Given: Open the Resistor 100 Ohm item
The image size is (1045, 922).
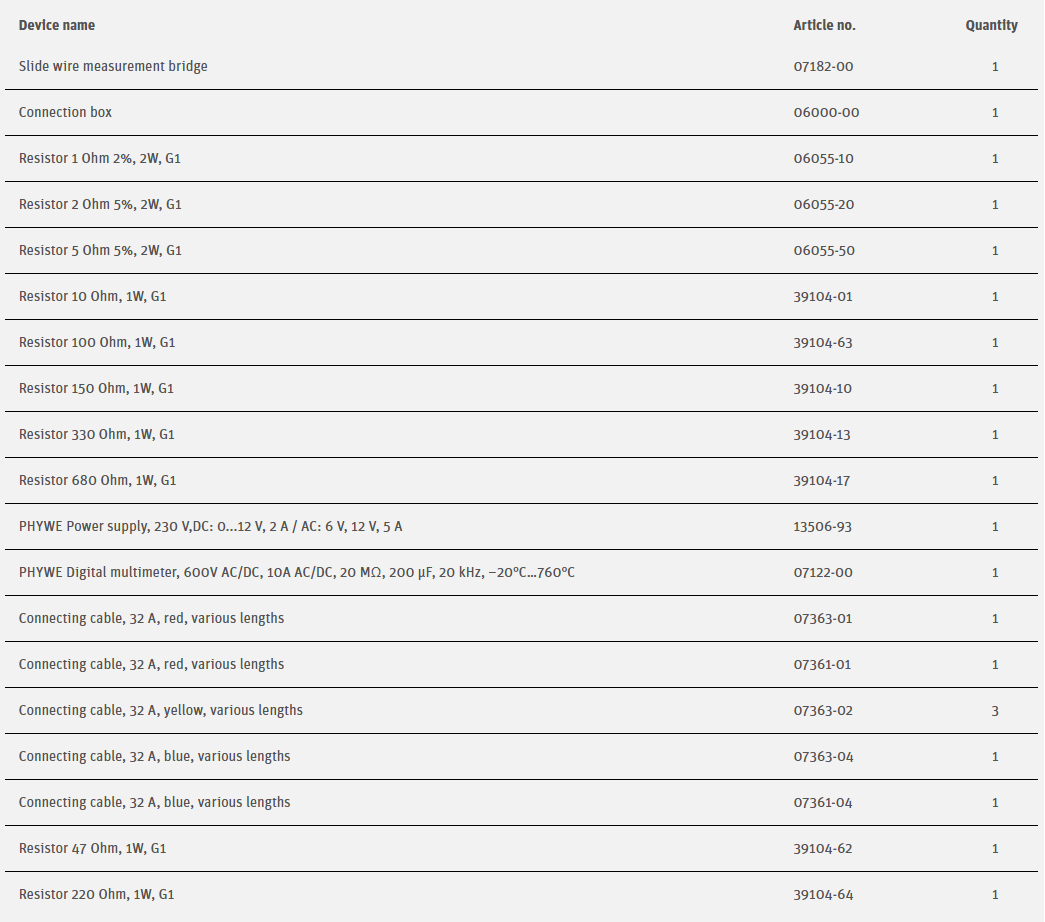Looking at the screenshot, I should click(x=97, y=342).
